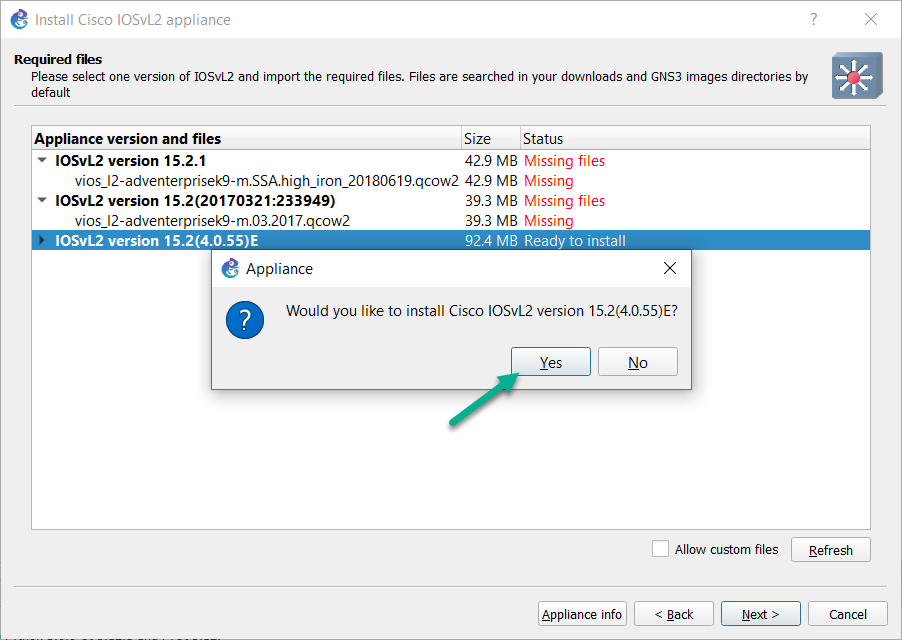The image size is (902, 640).
Task: Click the blue question mark icon
Action: [x=245, y=320]
